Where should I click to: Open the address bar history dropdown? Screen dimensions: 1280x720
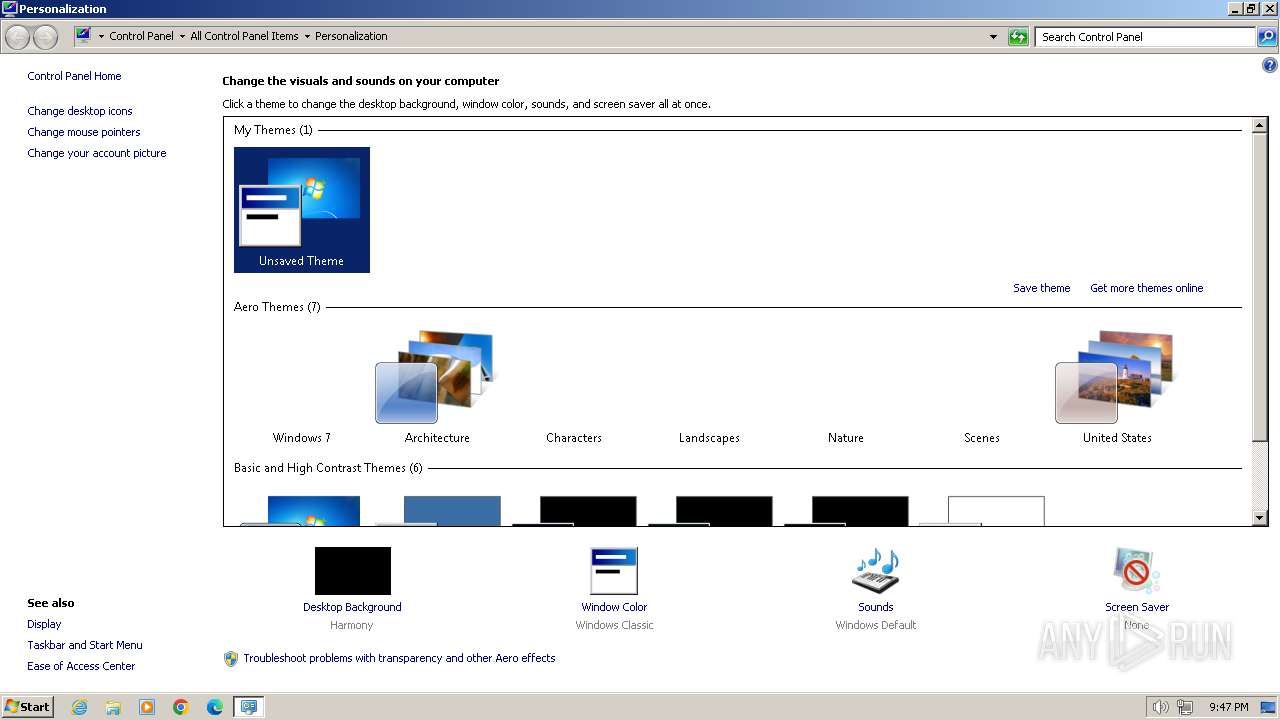coord(993,37)
